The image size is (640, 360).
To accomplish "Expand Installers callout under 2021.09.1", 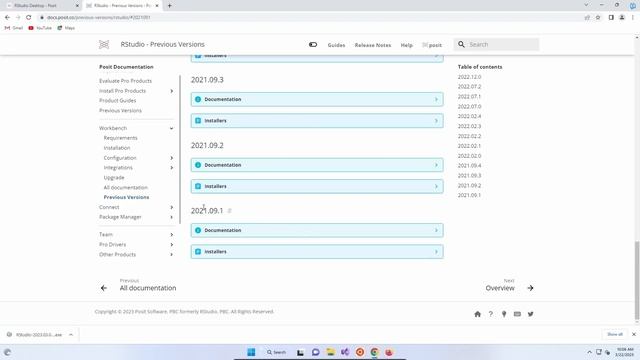I will [317, 251].
